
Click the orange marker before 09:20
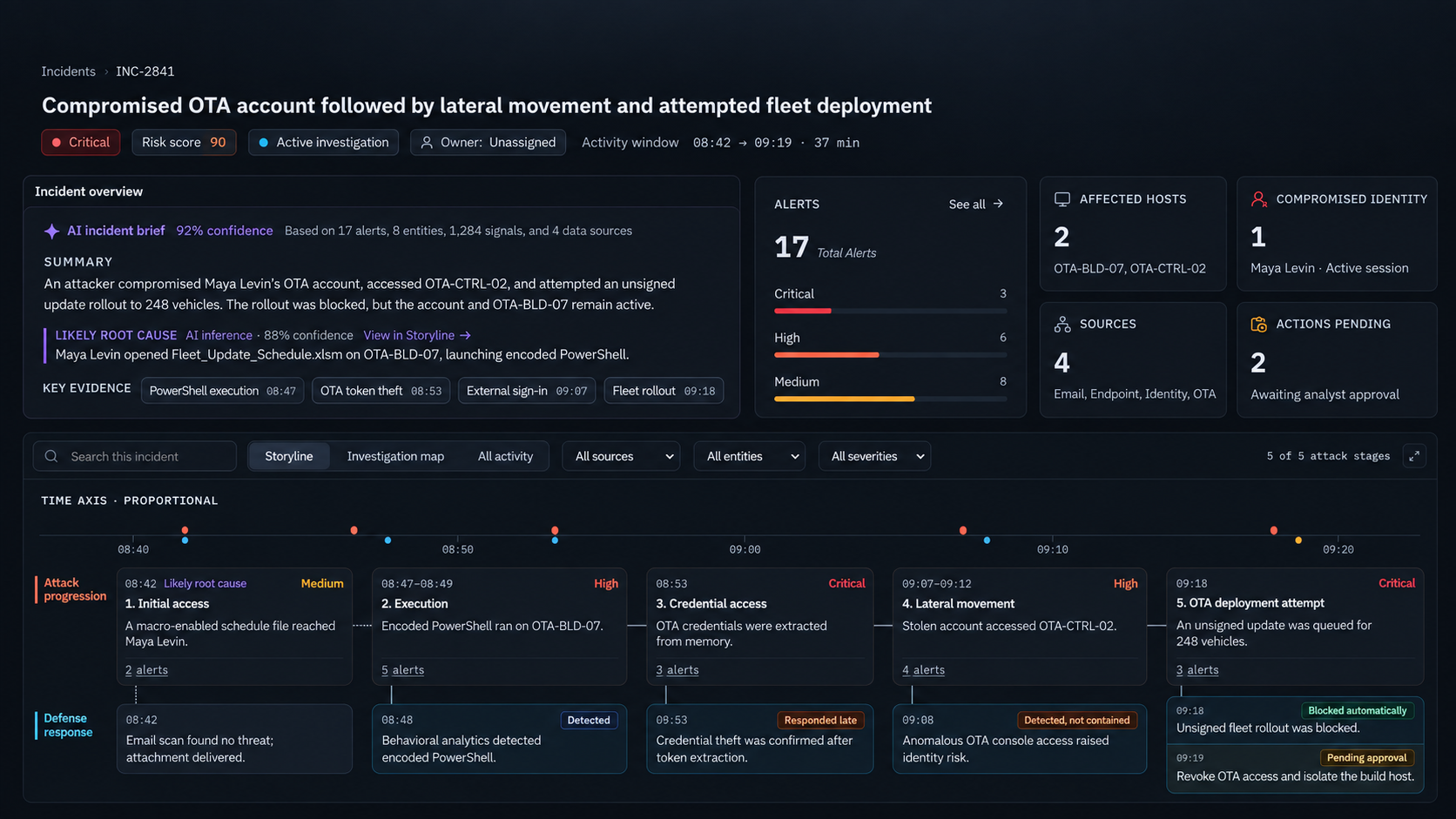pos(1298,540)
